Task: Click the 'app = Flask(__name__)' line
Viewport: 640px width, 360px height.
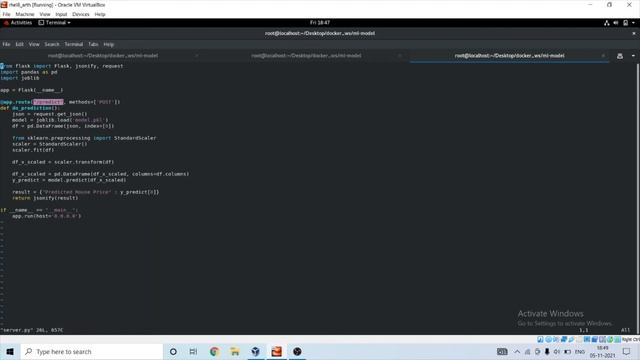Action: click(x=31, y=90)
